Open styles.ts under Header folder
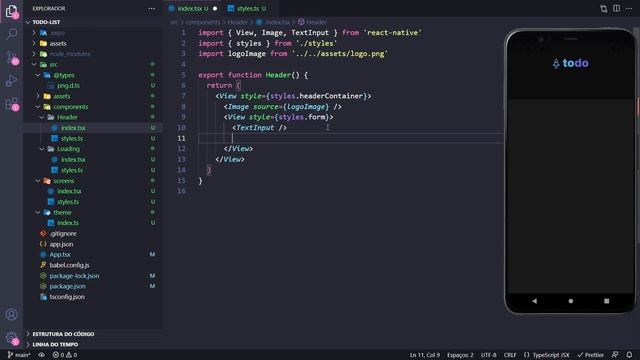This screenshot has width=640, height=360. [x=72, y=138]
